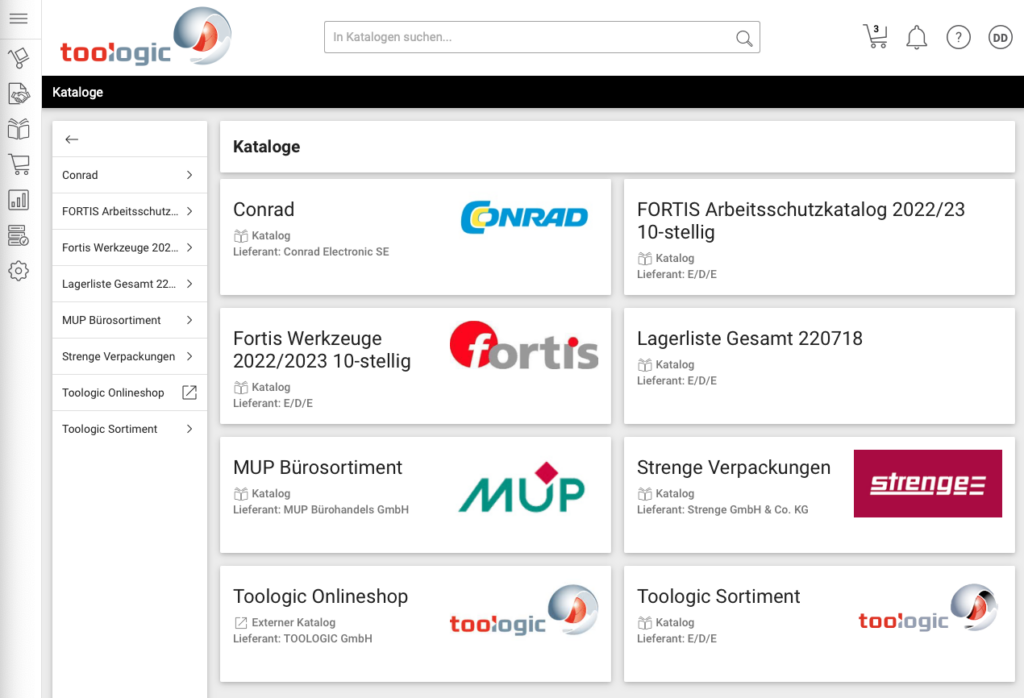Expand Strenge Verpackungen chevron in side list

(x=189, y=356)
